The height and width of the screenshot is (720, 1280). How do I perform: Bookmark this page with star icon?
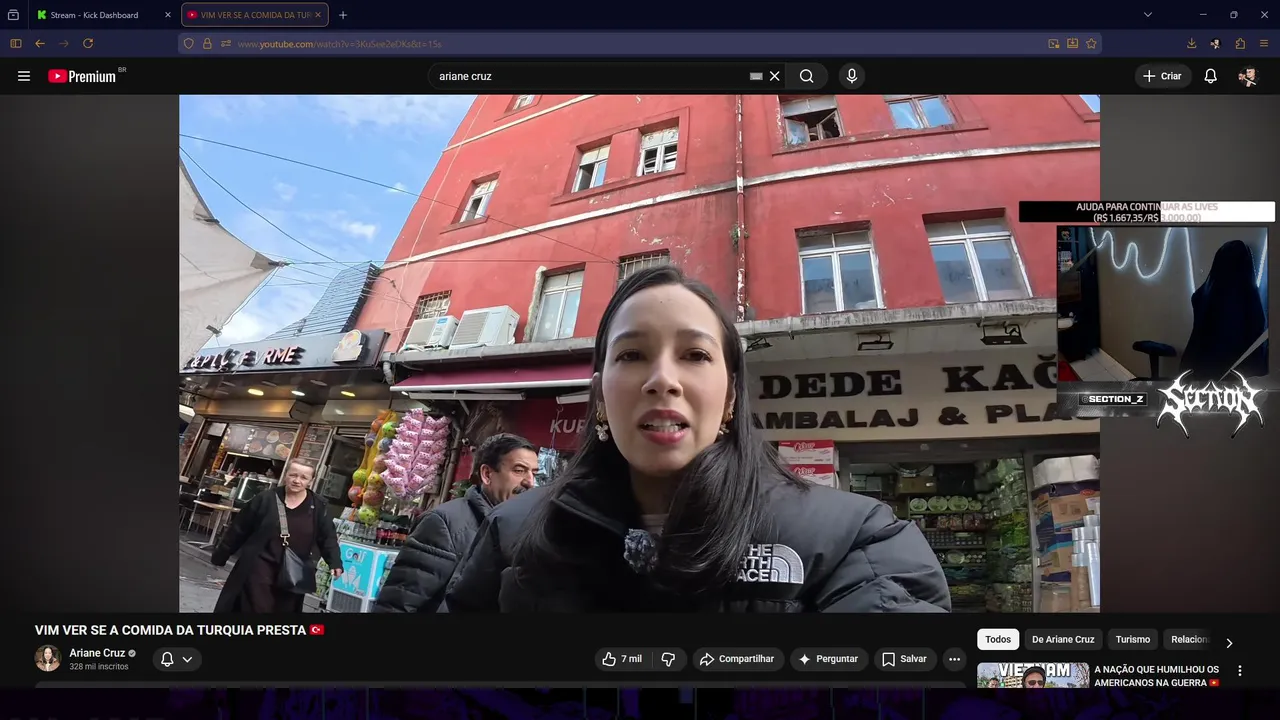(1091, 44)
